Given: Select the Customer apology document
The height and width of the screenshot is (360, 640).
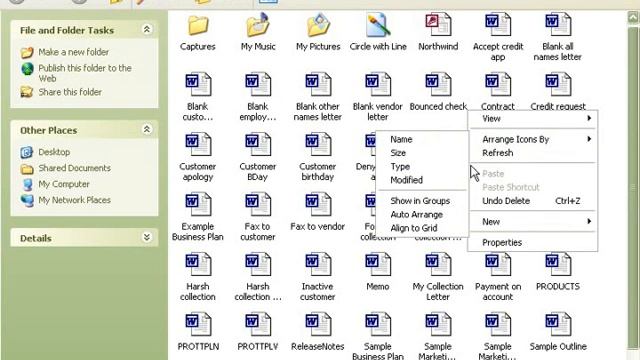Looking at the screenshot, I should click(198, 144).
